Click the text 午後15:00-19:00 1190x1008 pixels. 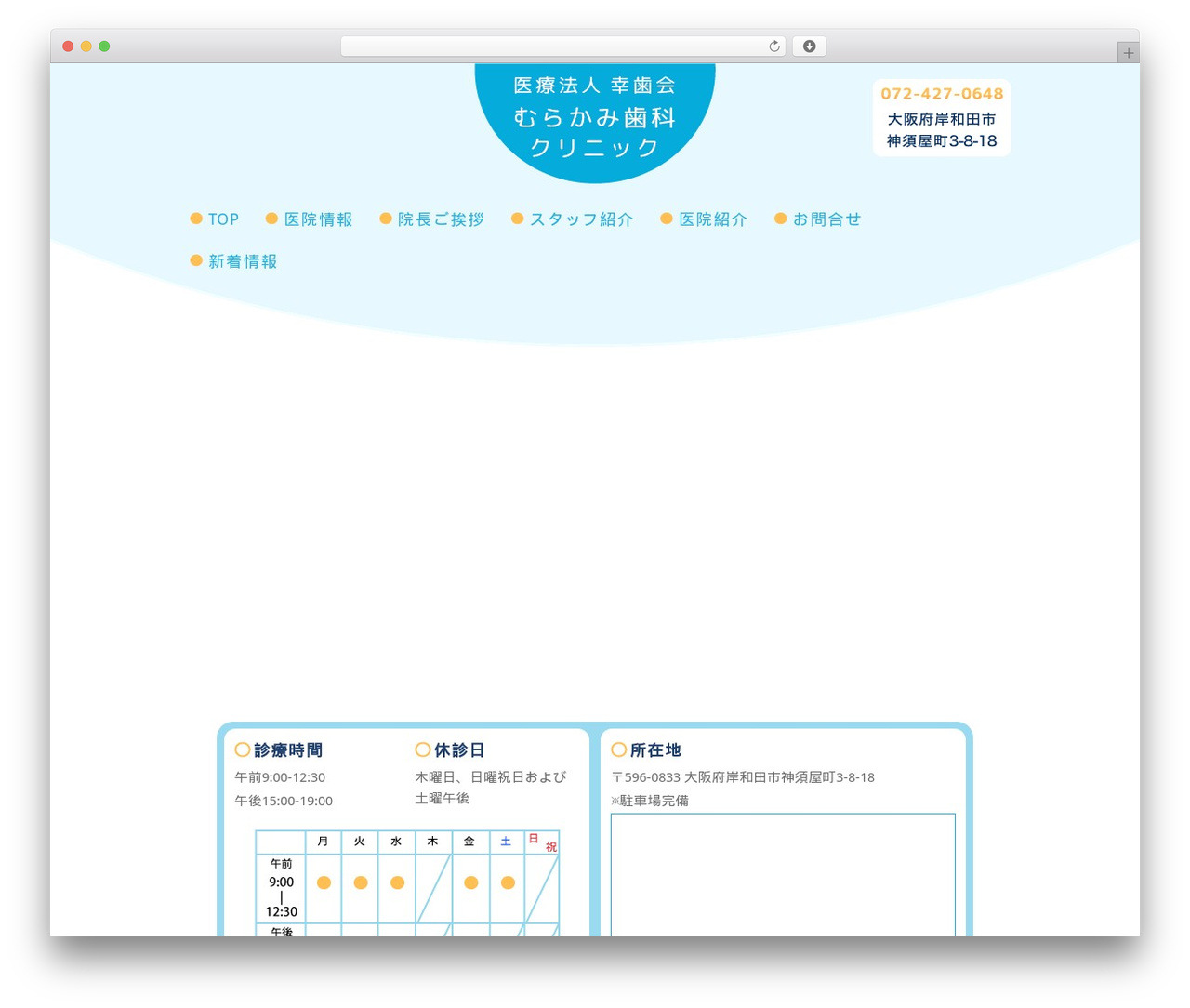(284, 801)
